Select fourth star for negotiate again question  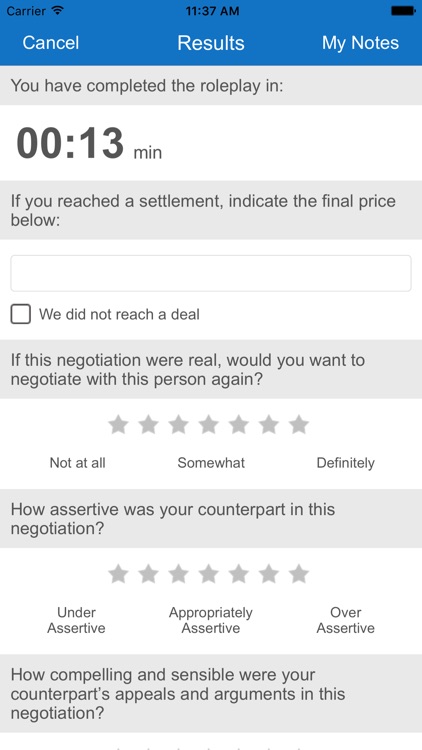point(209,424)
